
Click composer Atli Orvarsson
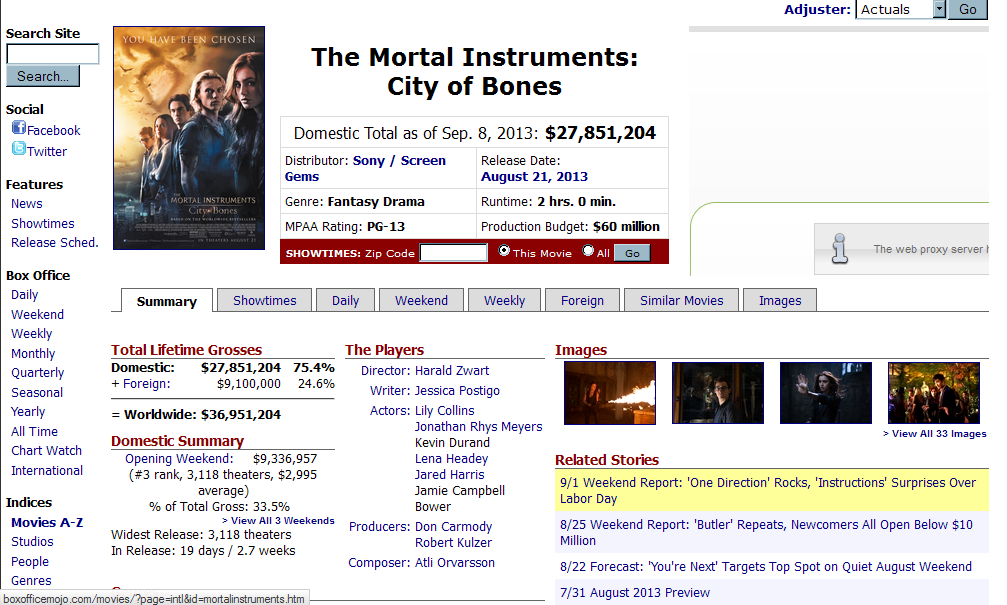[x=455, y=563]
